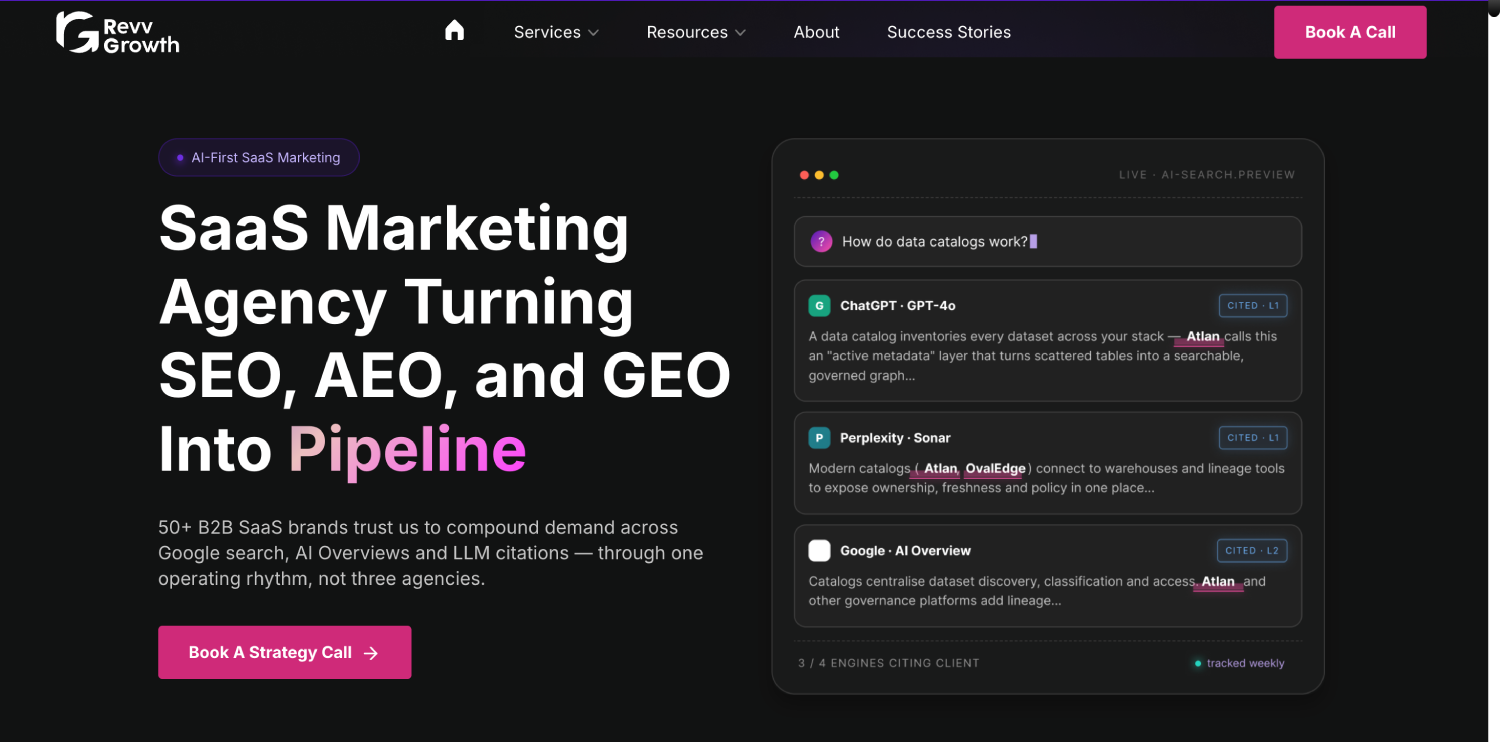The image size is (1500, 742).
Task: Click the Revv Growth logo
Action: pyautogui.click(x=118, y=32)
